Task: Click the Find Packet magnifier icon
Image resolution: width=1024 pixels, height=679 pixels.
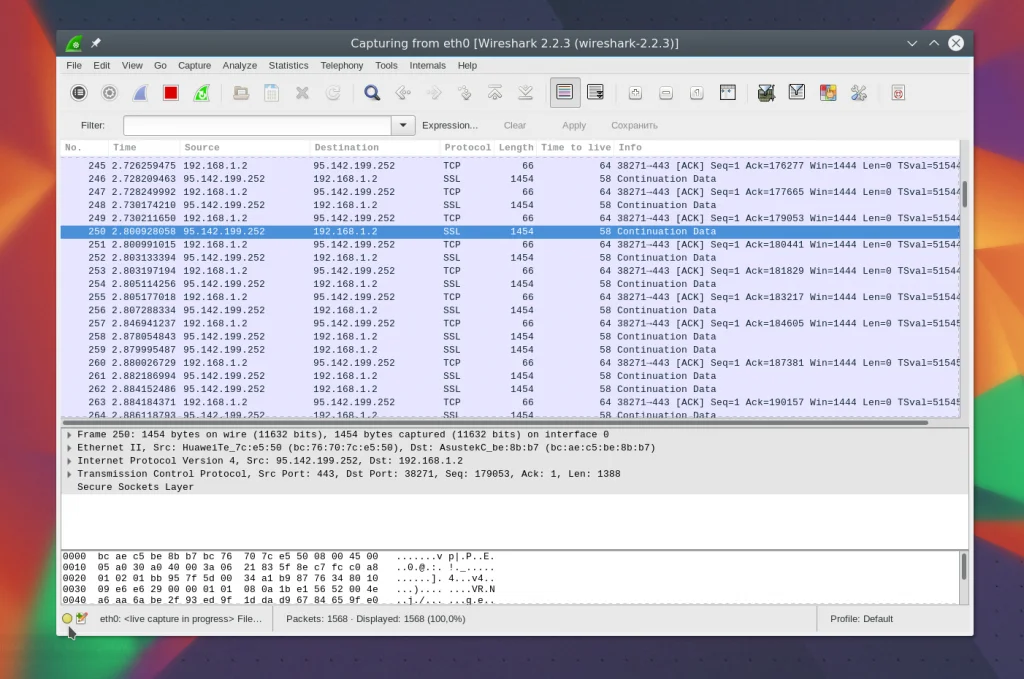Action: (372, 93)
